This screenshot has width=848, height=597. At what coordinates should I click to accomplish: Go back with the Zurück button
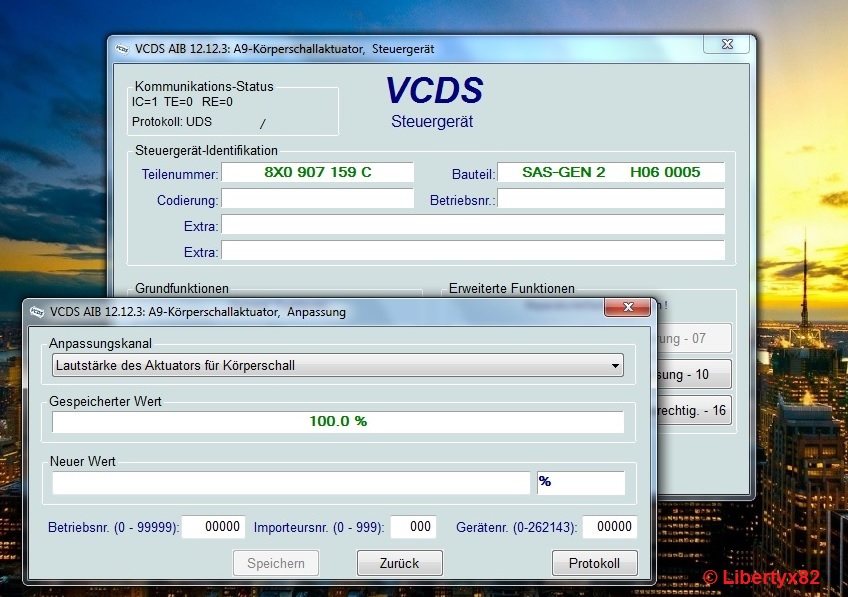(x=400, y=563)
